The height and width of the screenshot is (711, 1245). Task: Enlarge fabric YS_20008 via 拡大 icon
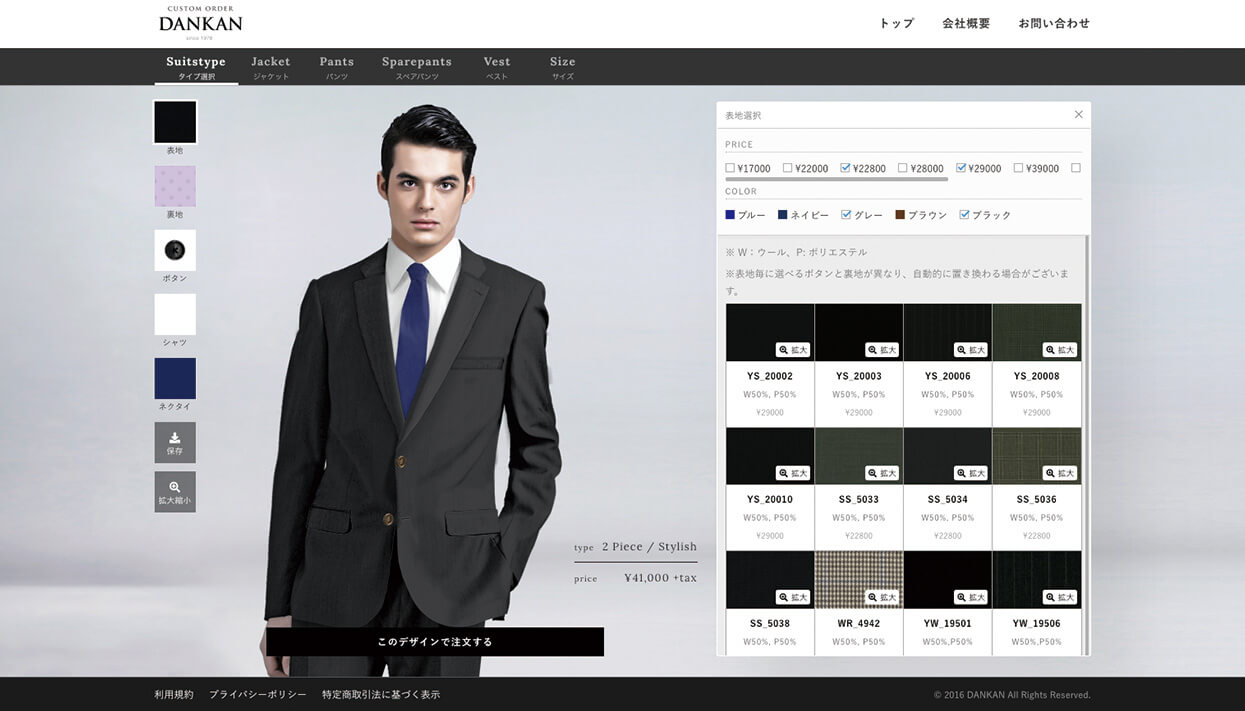(x=1060, y=350)
